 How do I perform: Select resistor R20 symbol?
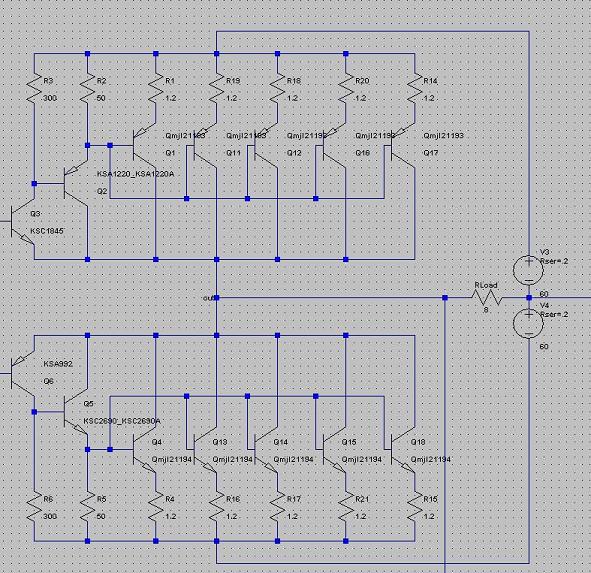pos(346,88)
